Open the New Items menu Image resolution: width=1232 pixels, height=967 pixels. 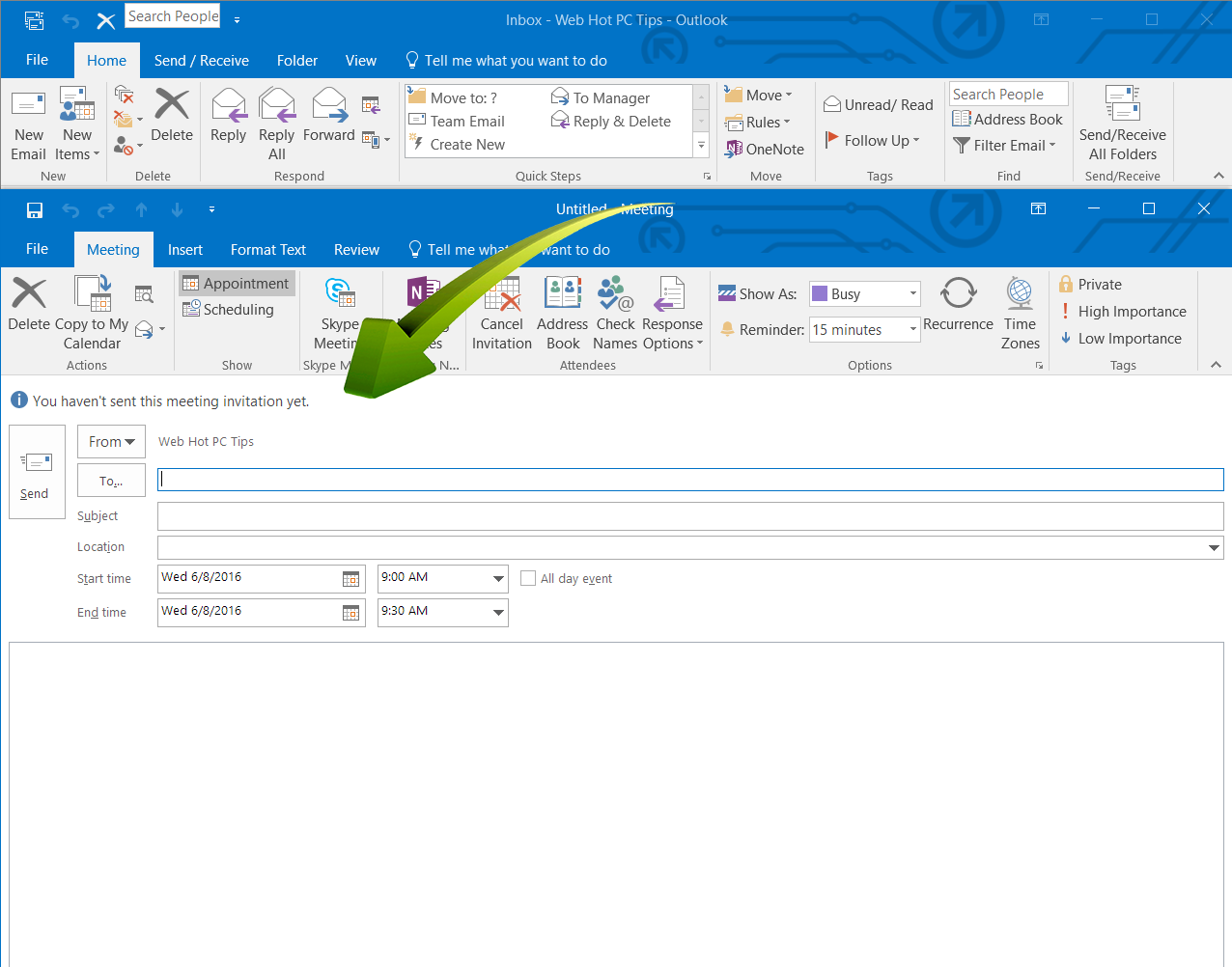[77, 125]
